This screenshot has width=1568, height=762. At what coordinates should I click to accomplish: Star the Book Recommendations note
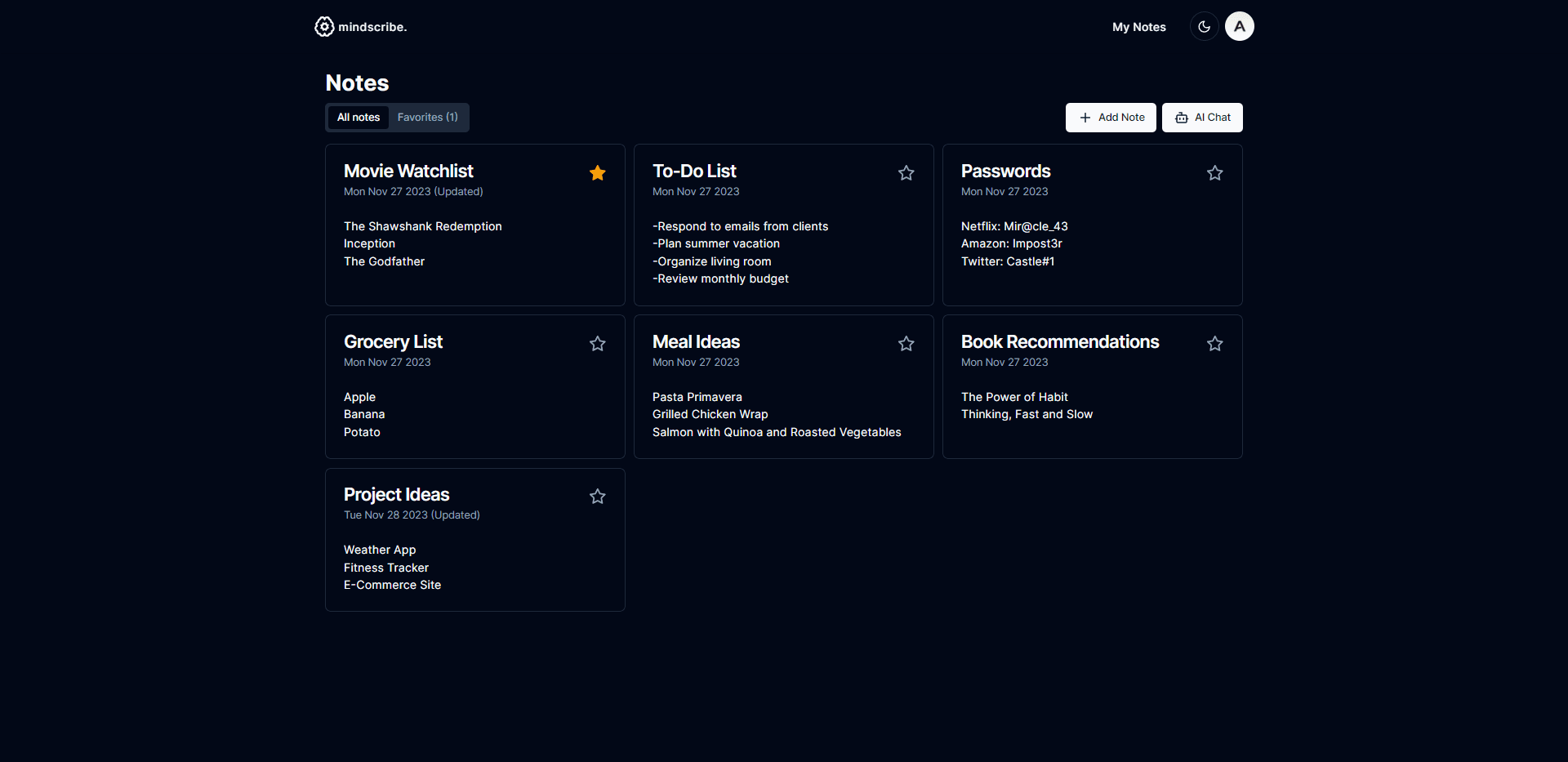(1215, 343)
